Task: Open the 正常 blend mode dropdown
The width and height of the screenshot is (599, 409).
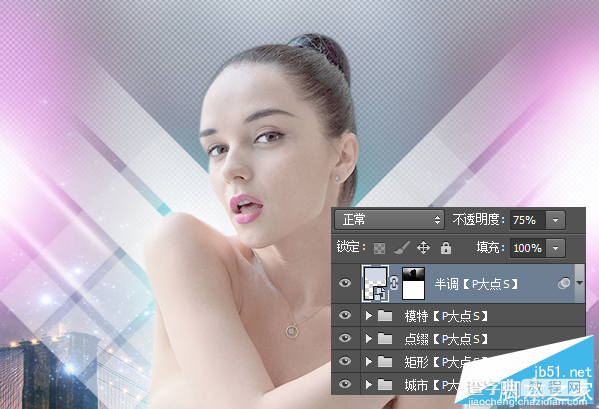Action: tap(389, 220)
